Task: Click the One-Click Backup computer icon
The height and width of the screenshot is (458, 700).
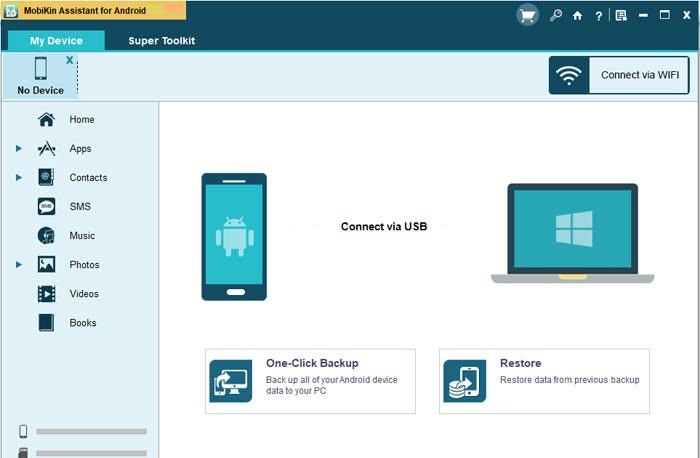Action: (231, 381)
